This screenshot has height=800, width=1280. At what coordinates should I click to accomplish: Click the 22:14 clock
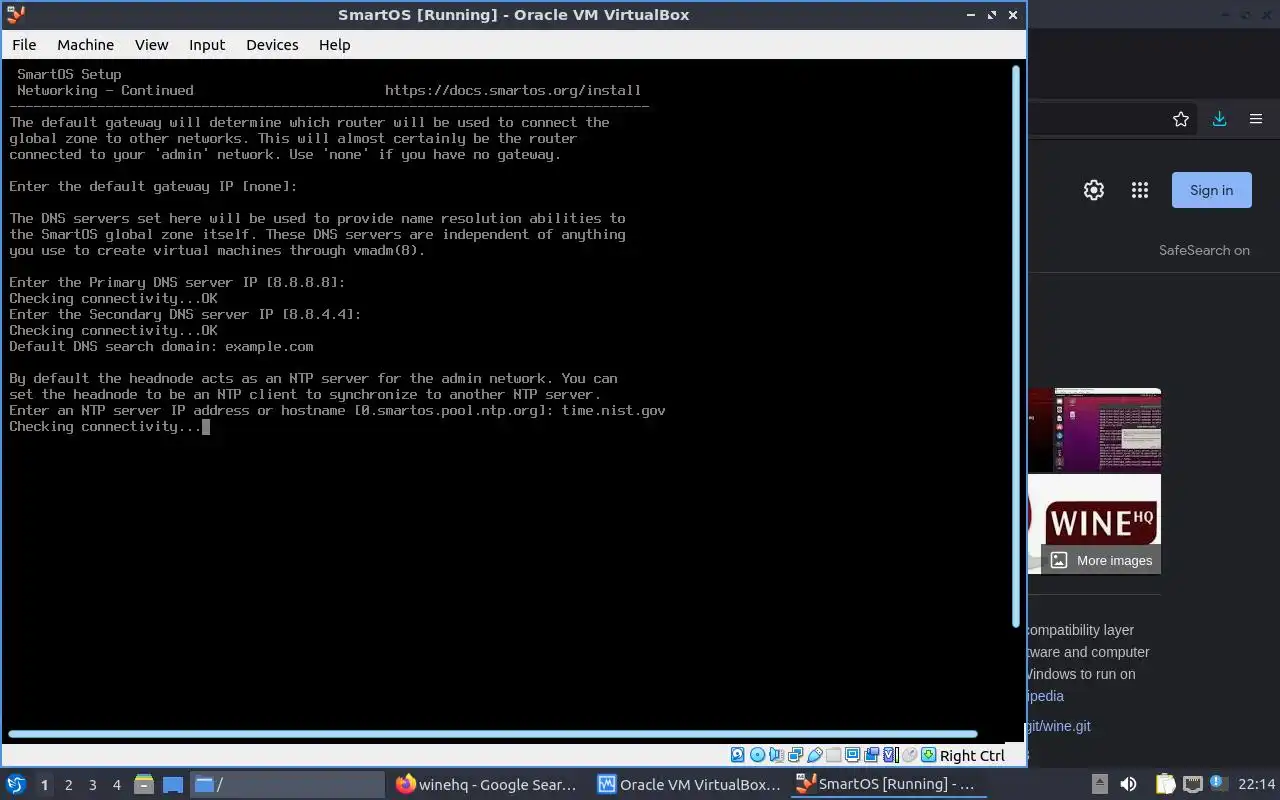point(1256,784)
